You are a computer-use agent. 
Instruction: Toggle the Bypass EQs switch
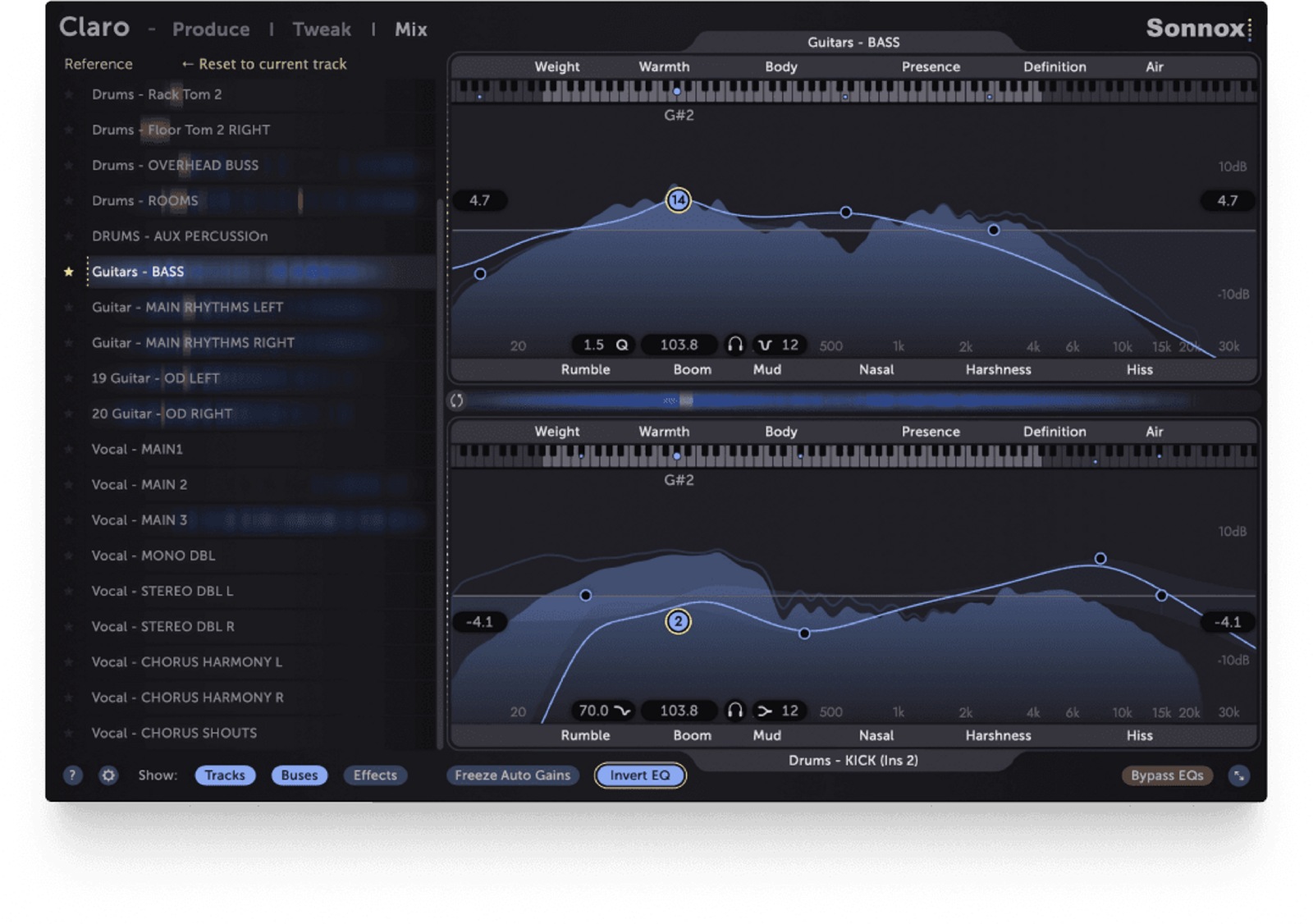[x=1167, y=775]
